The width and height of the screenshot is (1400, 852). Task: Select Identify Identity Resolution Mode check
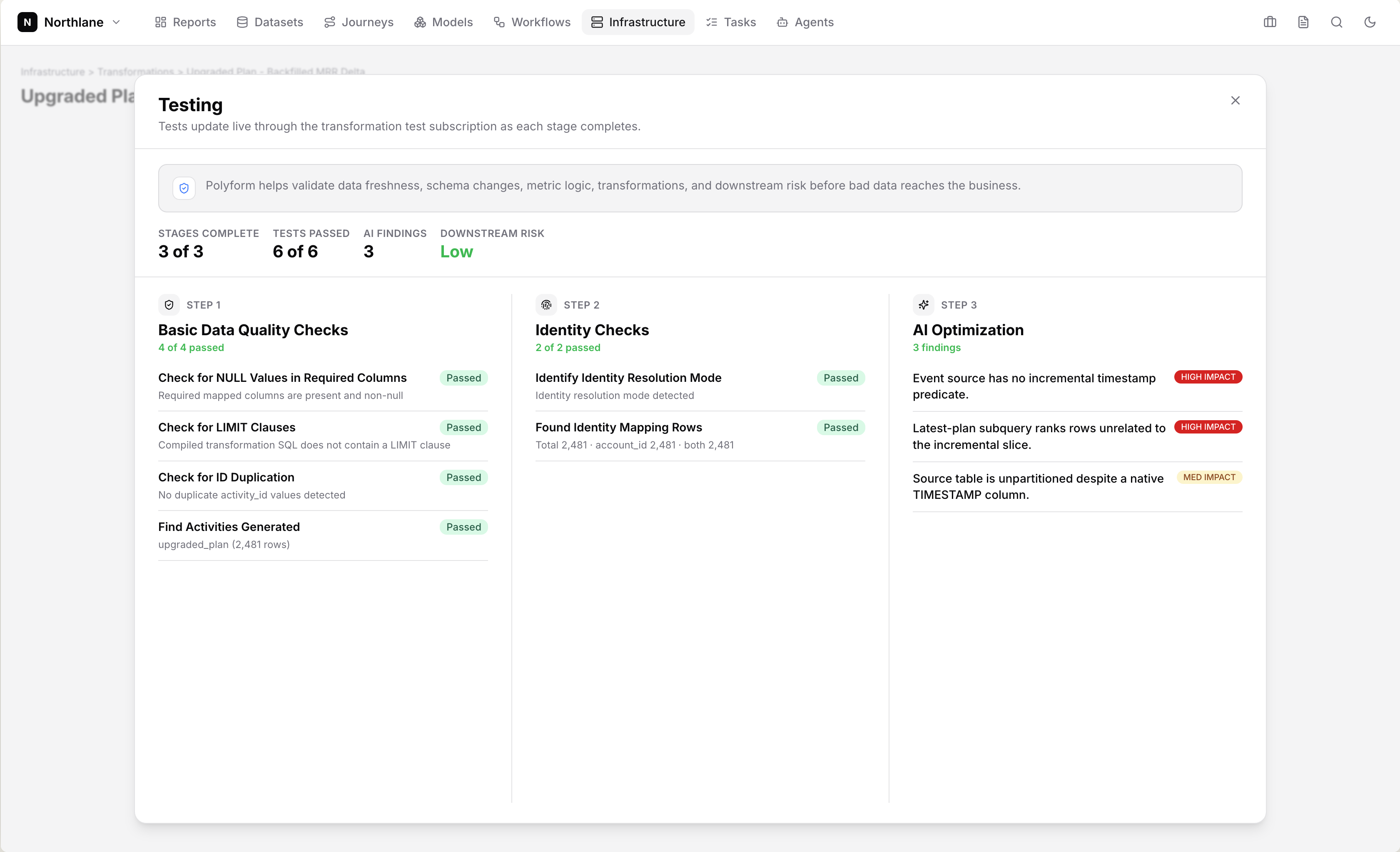(x=700, y=386)
